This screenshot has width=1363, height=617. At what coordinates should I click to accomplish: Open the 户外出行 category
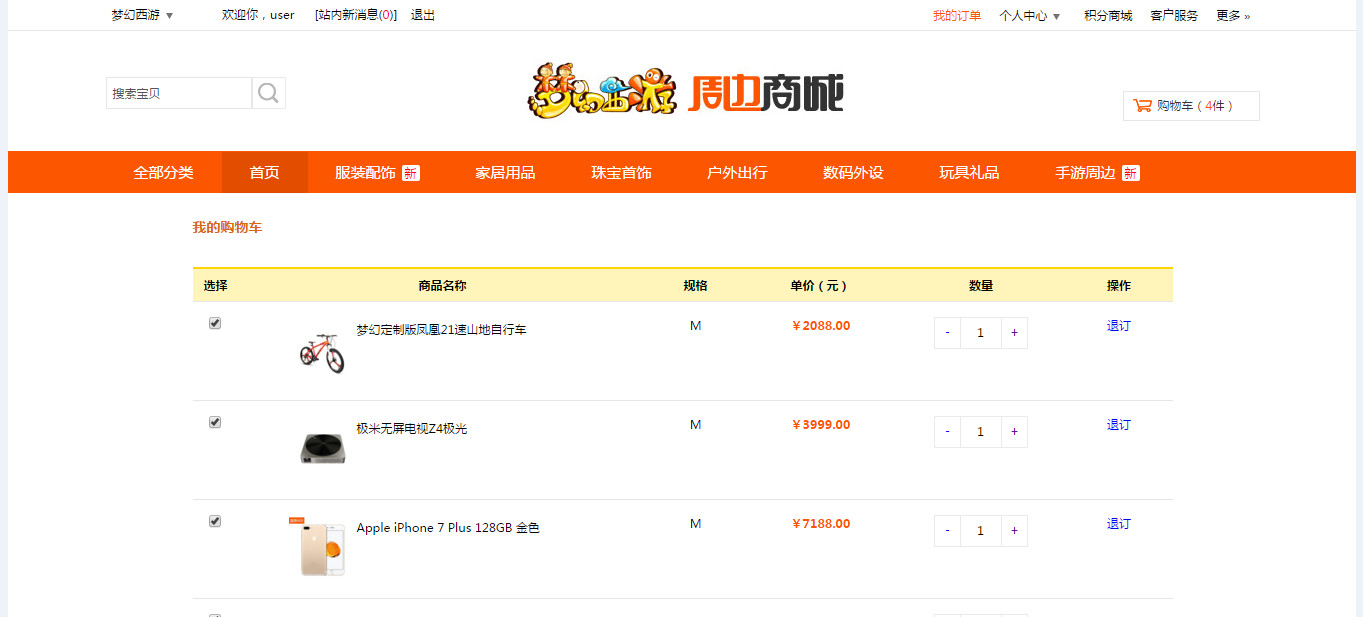(737, 173)
